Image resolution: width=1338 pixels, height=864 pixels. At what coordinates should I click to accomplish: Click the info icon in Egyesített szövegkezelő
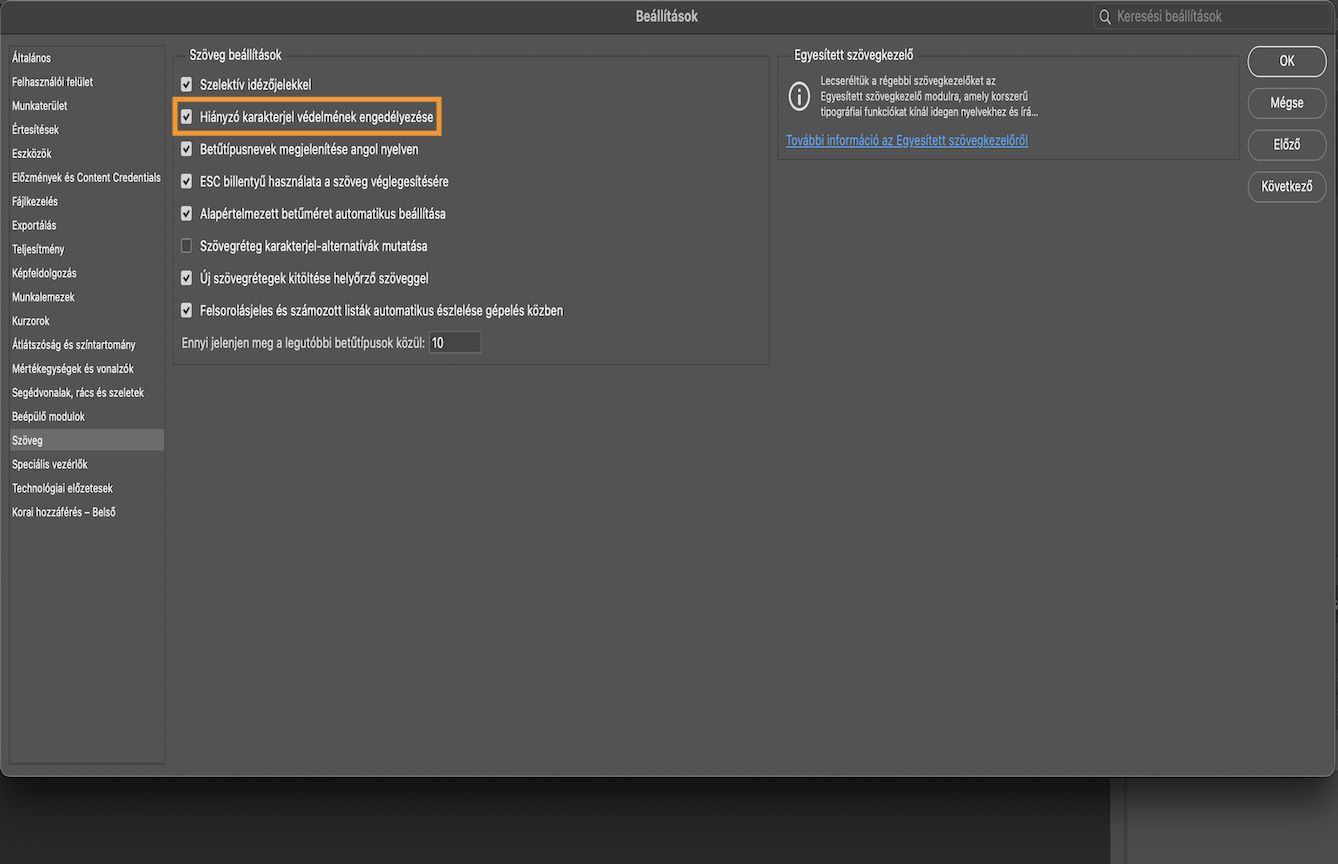click(x=799, y=96)
